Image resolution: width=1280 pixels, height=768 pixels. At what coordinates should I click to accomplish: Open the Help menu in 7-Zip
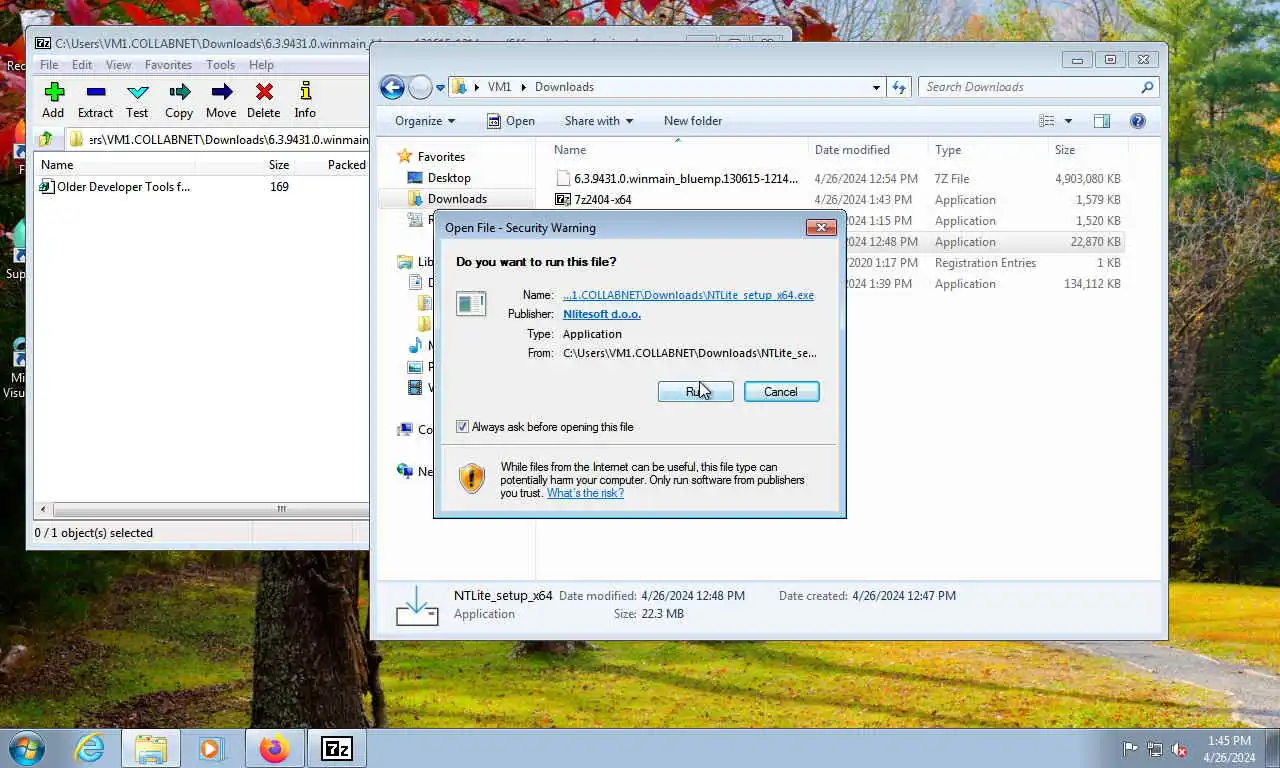[261, 65]
